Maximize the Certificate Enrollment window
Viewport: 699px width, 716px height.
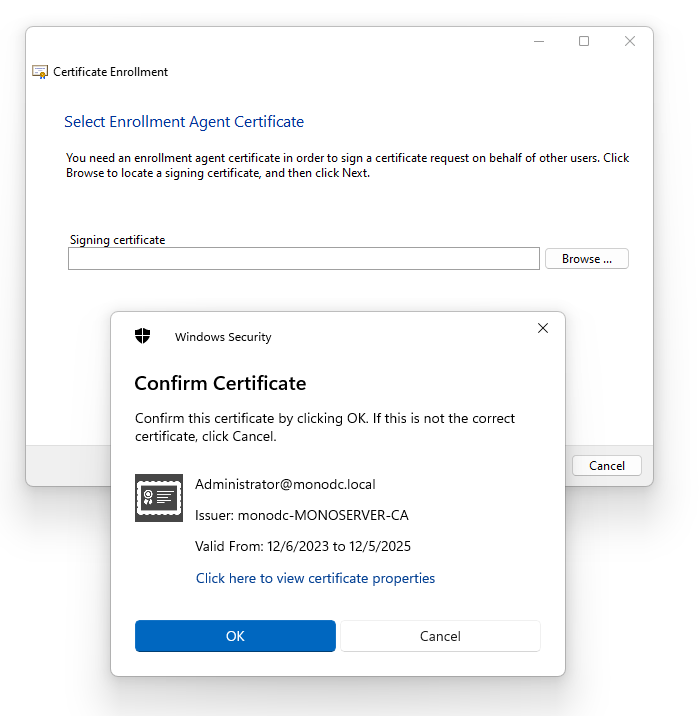[584, 41]
